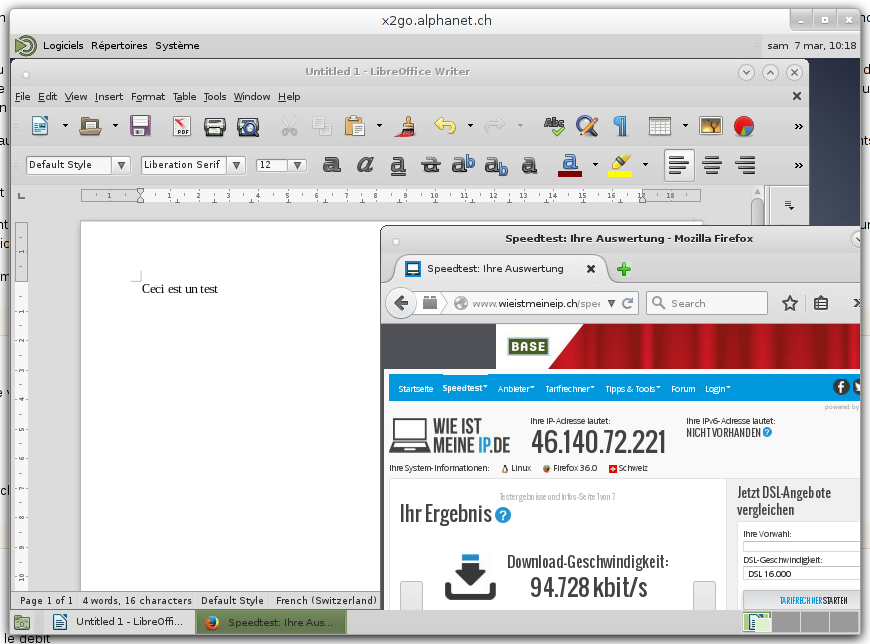Go back in Firefox

pos(401,303)
